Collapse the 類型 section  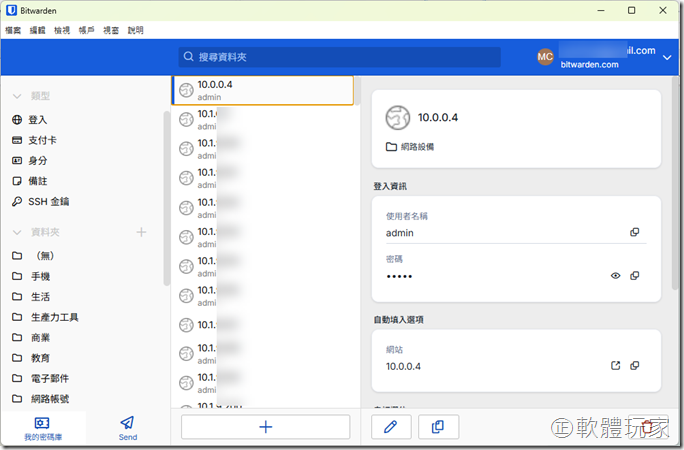[17, 96]
